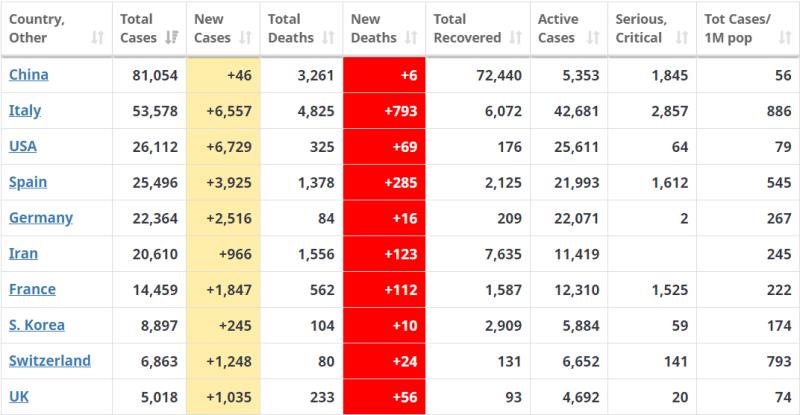Screen dimensions: 800x415
Task: Go to Iran country page
Action: click(x=24, y=254)
